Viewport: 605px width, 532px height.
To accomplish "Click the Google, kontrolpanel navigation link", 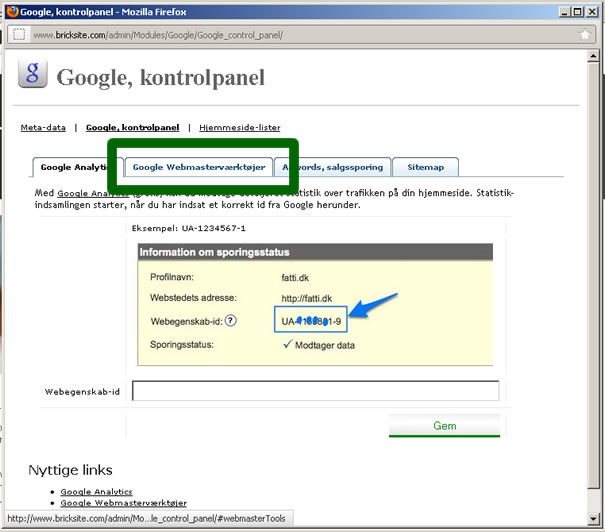I will [132, 128].
